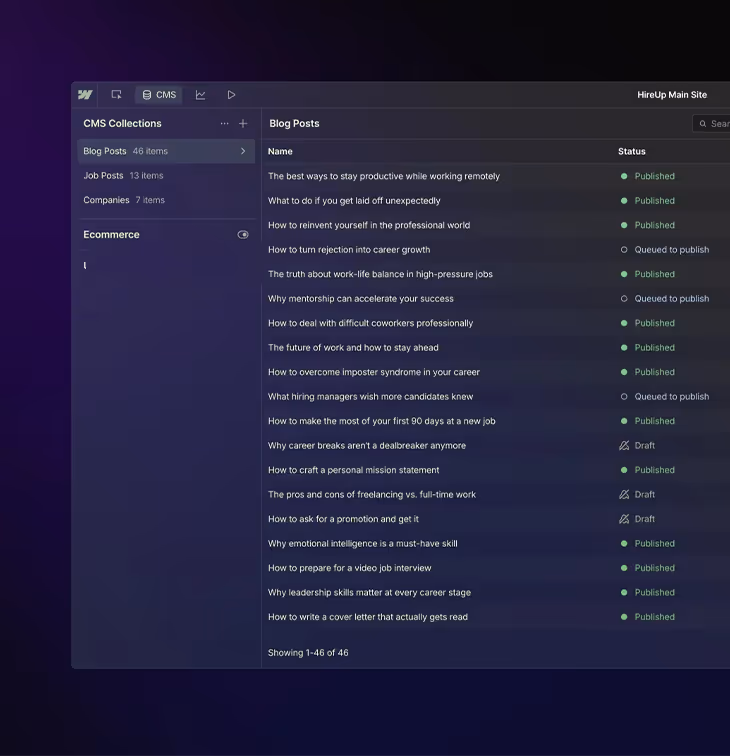Image resolution: width=730 pixels, height=756 pixels.
Task: Open 'How to write a cover letter' post
Action: pos(368,617)
